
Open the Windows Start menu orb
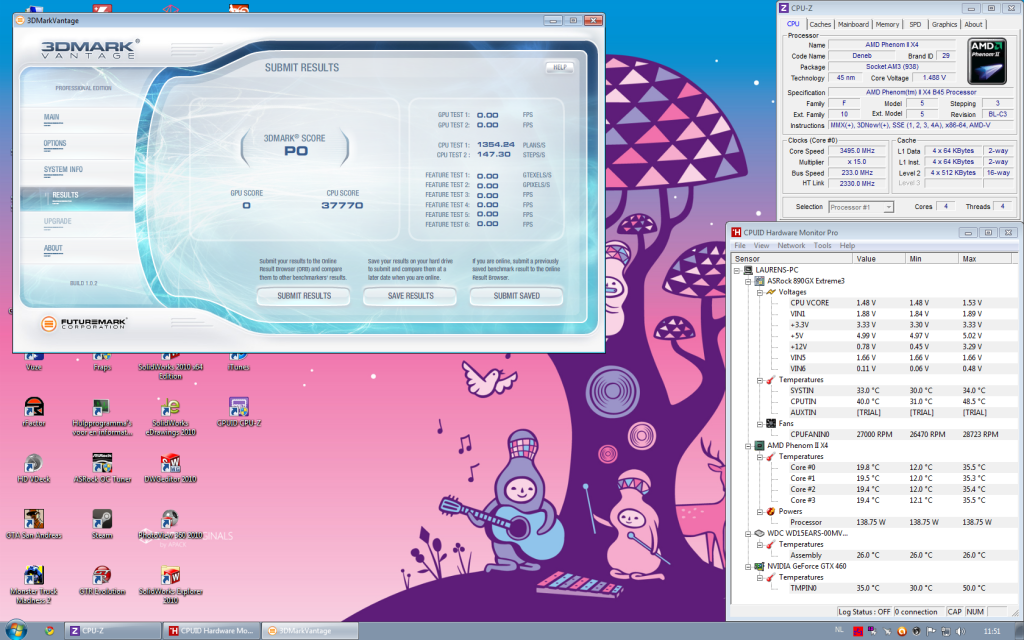click(x=16, y=630)
